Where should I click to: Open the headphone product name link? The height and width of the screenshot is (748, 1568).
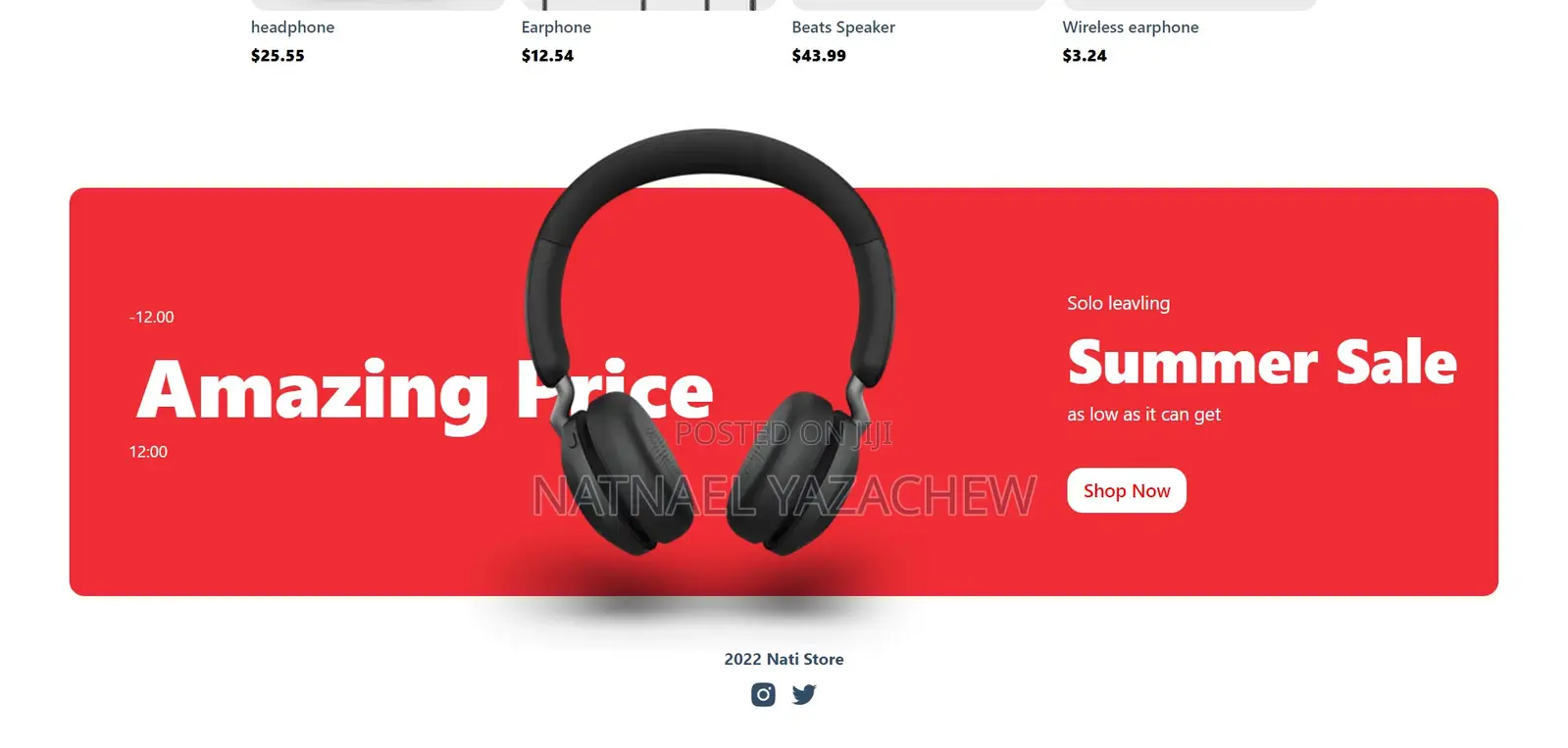tap(292, 27)
